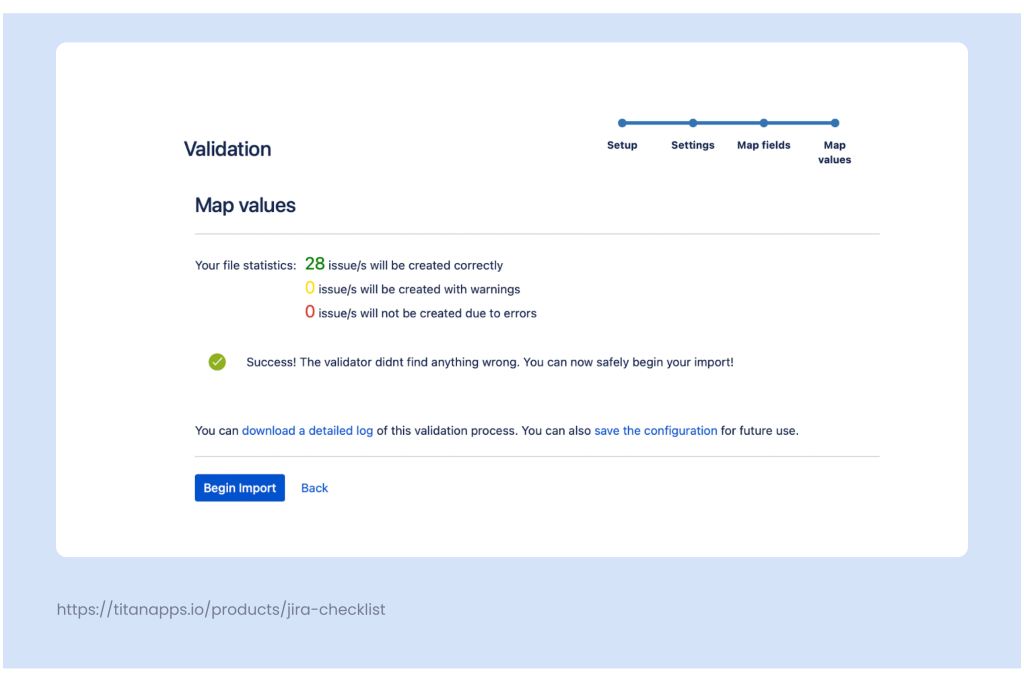Click the large Map values section heading
The image size is (1024, 682).
[x=245, y=205]
